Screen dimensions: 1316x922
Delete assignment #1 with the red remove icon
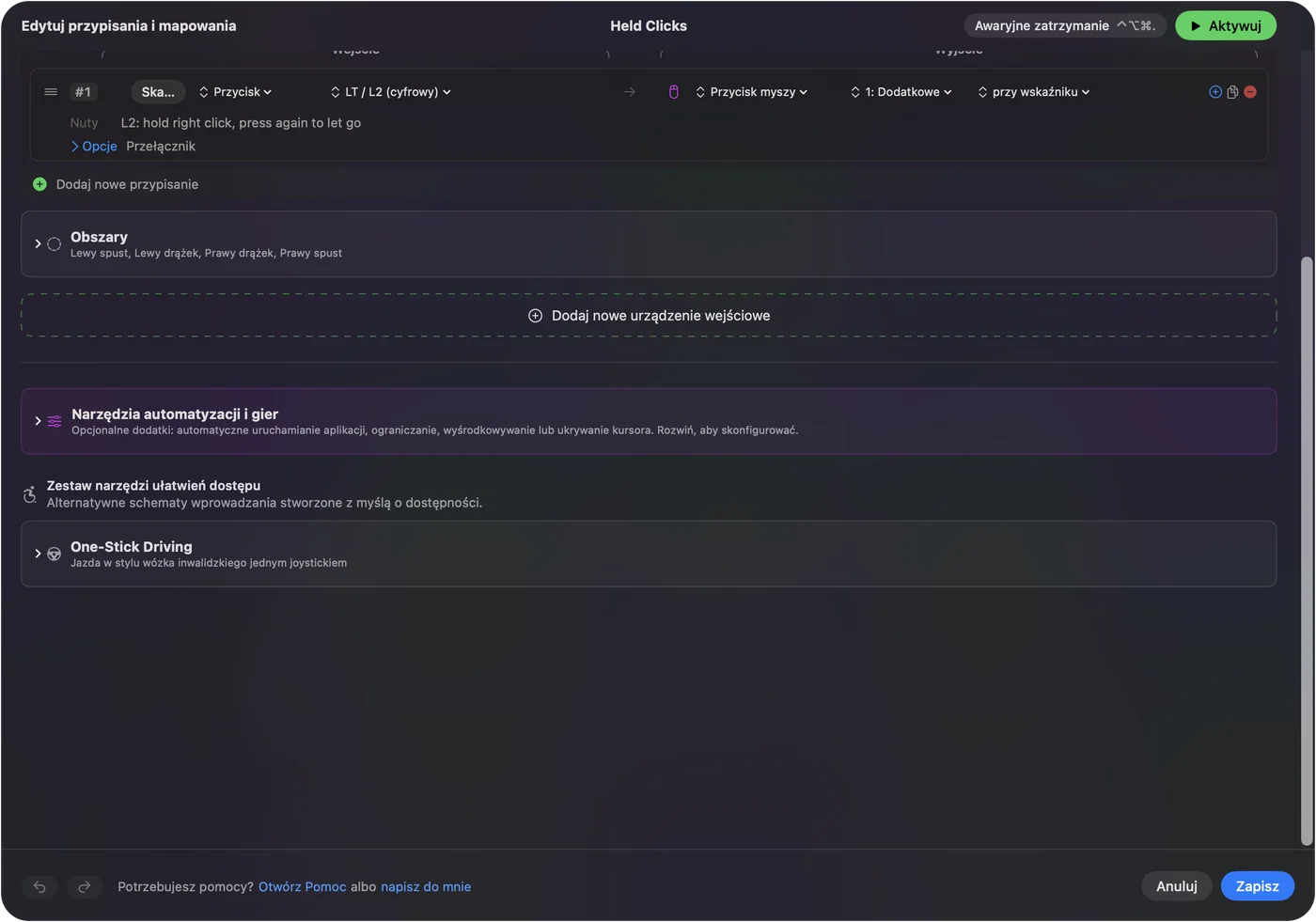click(x=1250, y=92)
